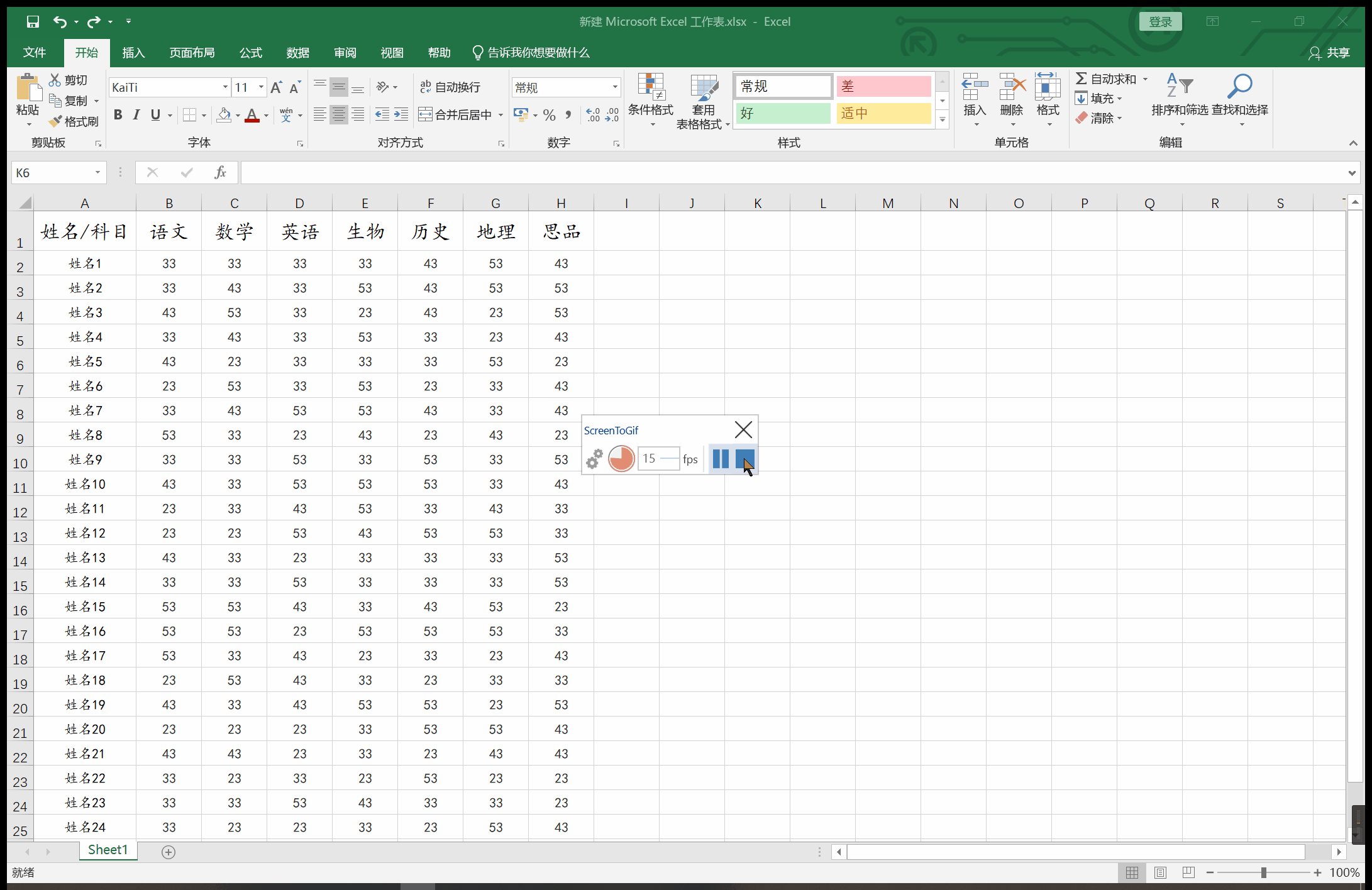Image resolution: width=1372 pixels, height=890 pixels.
Task: Apply the 好 (Good) green cell style
Action: click(x=783, y=114)
